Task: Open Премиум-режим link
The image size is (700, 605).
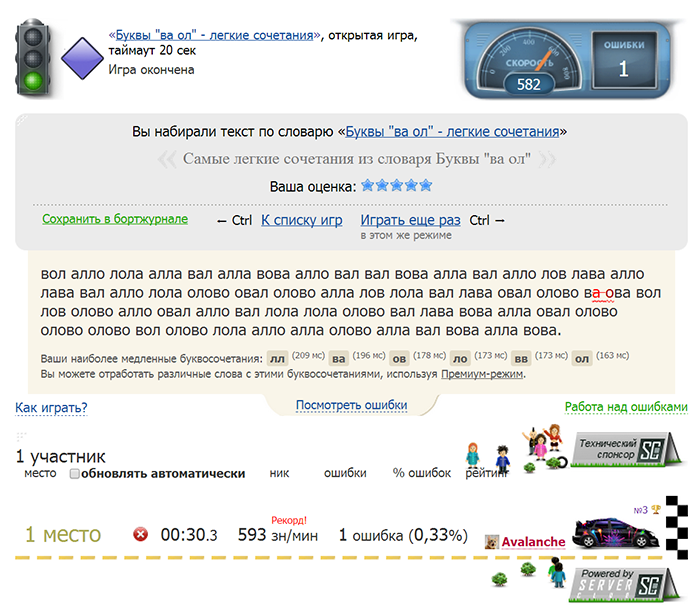Action: coord(482,374)
